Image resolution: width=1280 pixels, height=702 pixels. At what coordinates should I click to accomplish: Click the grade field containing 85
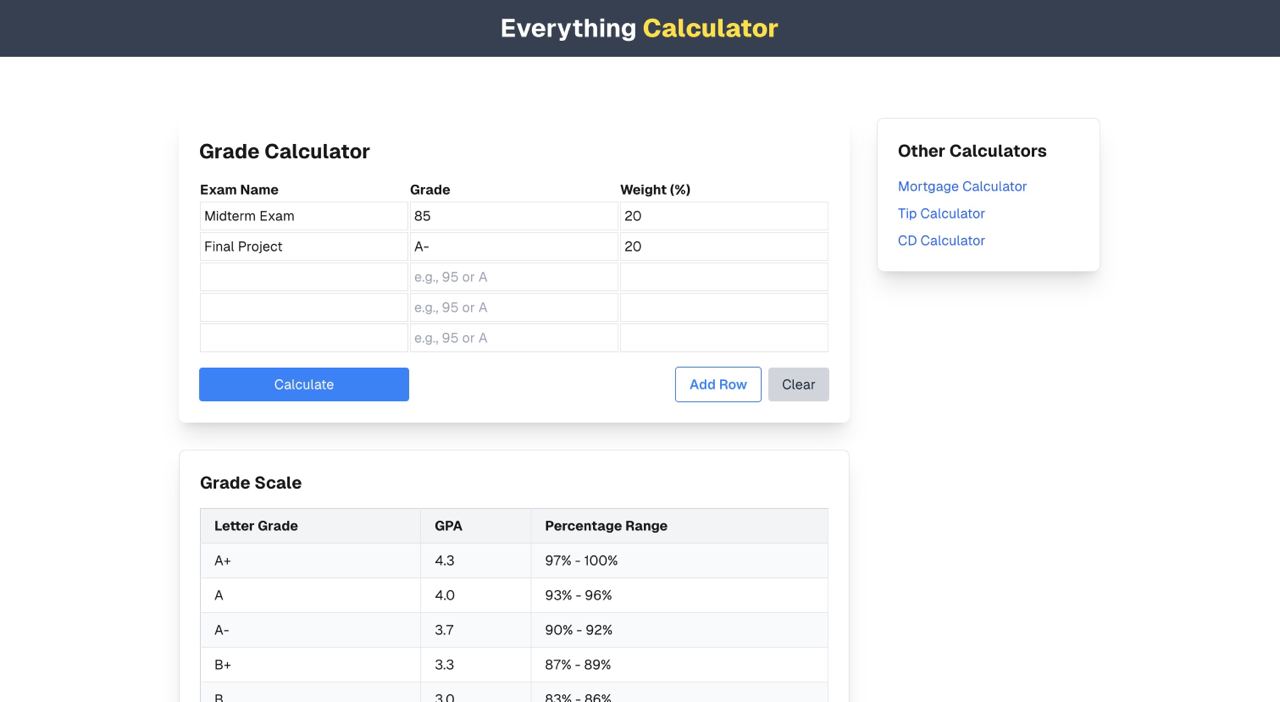514,217
